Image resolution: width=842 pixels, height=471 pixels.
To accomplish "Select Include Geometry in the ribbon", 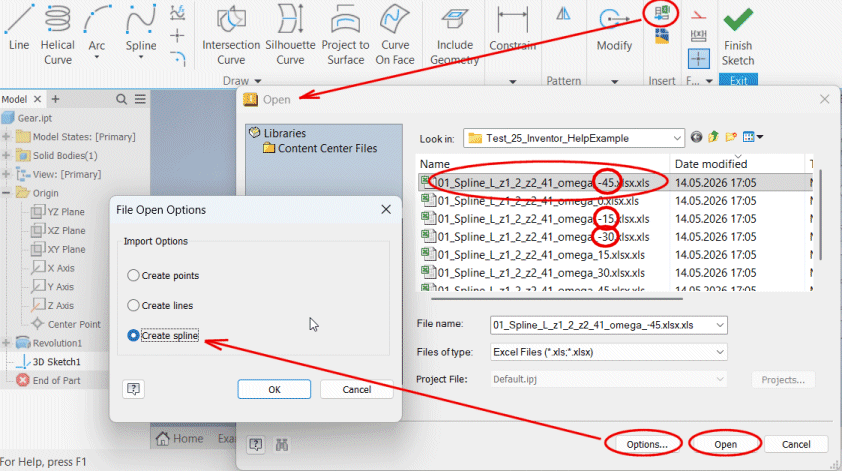I will (454, 34).
